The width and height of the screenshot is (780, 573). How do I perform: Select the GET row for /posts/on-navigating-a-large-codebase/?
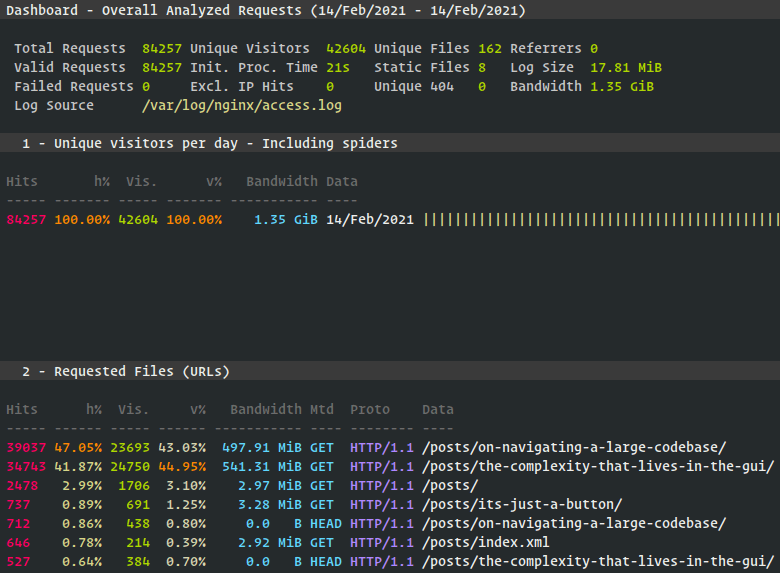coord(573,447)
